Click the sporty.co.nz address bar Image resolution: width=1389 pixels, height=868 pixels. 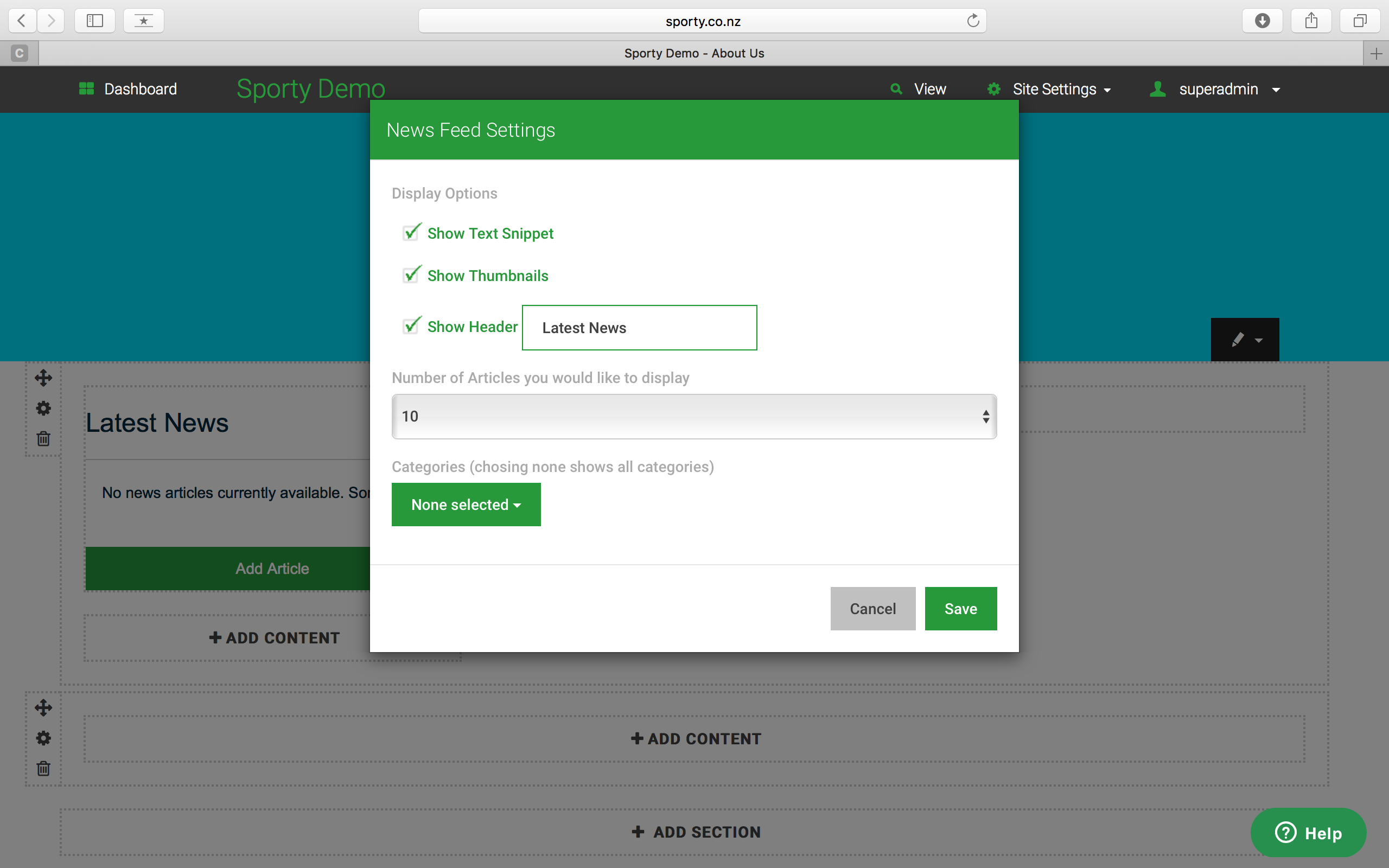(702, 21)
